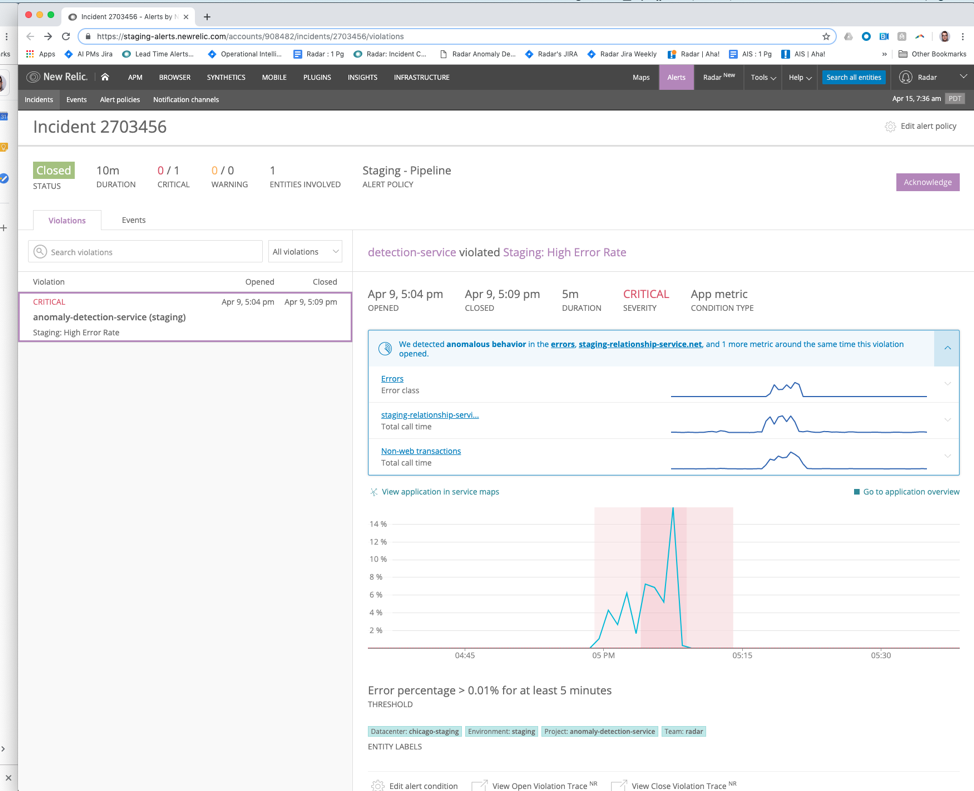Click the detection-service entity link
The width and height of the screenshot is (974, 791).
(x=412, y=252)
